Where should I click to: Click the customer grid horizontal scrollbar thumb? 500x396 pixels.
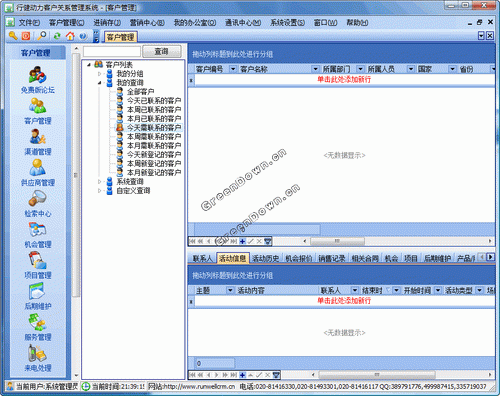click(x=337, y=241)
